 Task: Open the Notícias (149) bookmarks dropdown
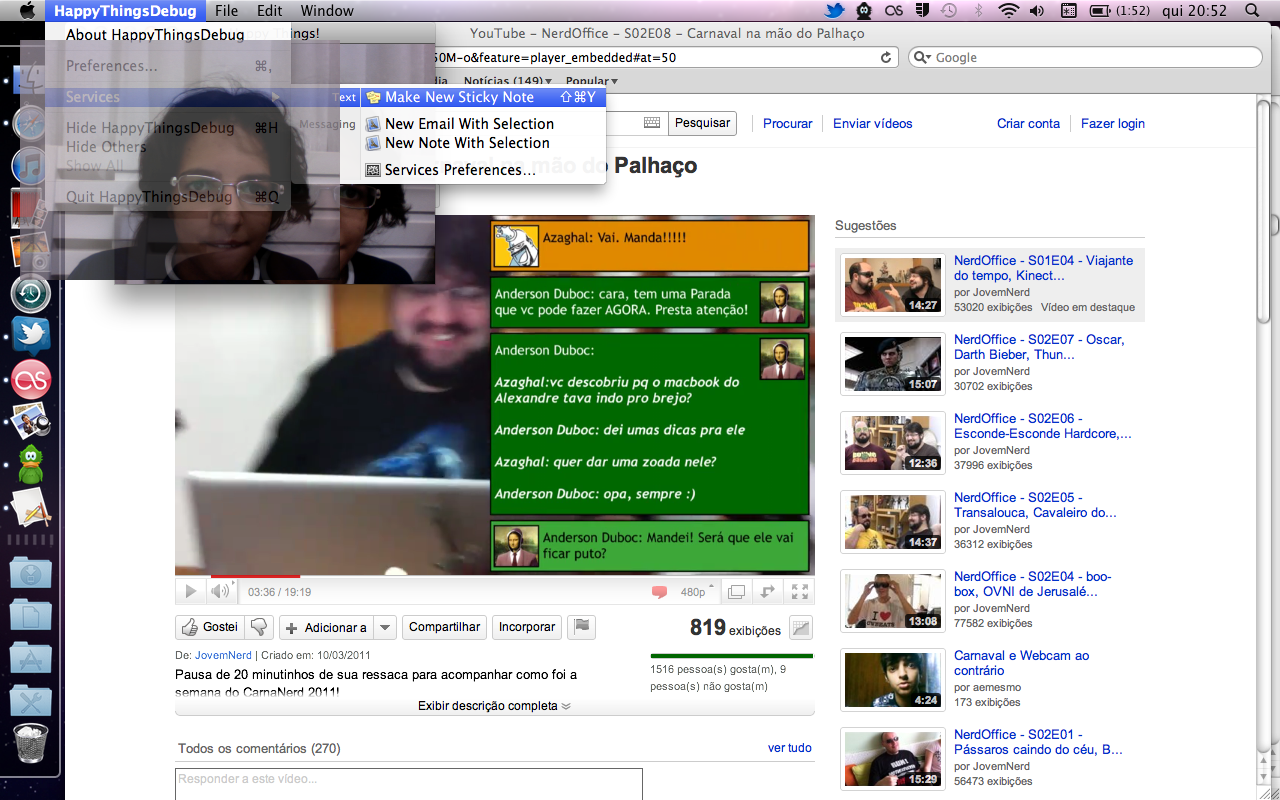click(510, 82)
